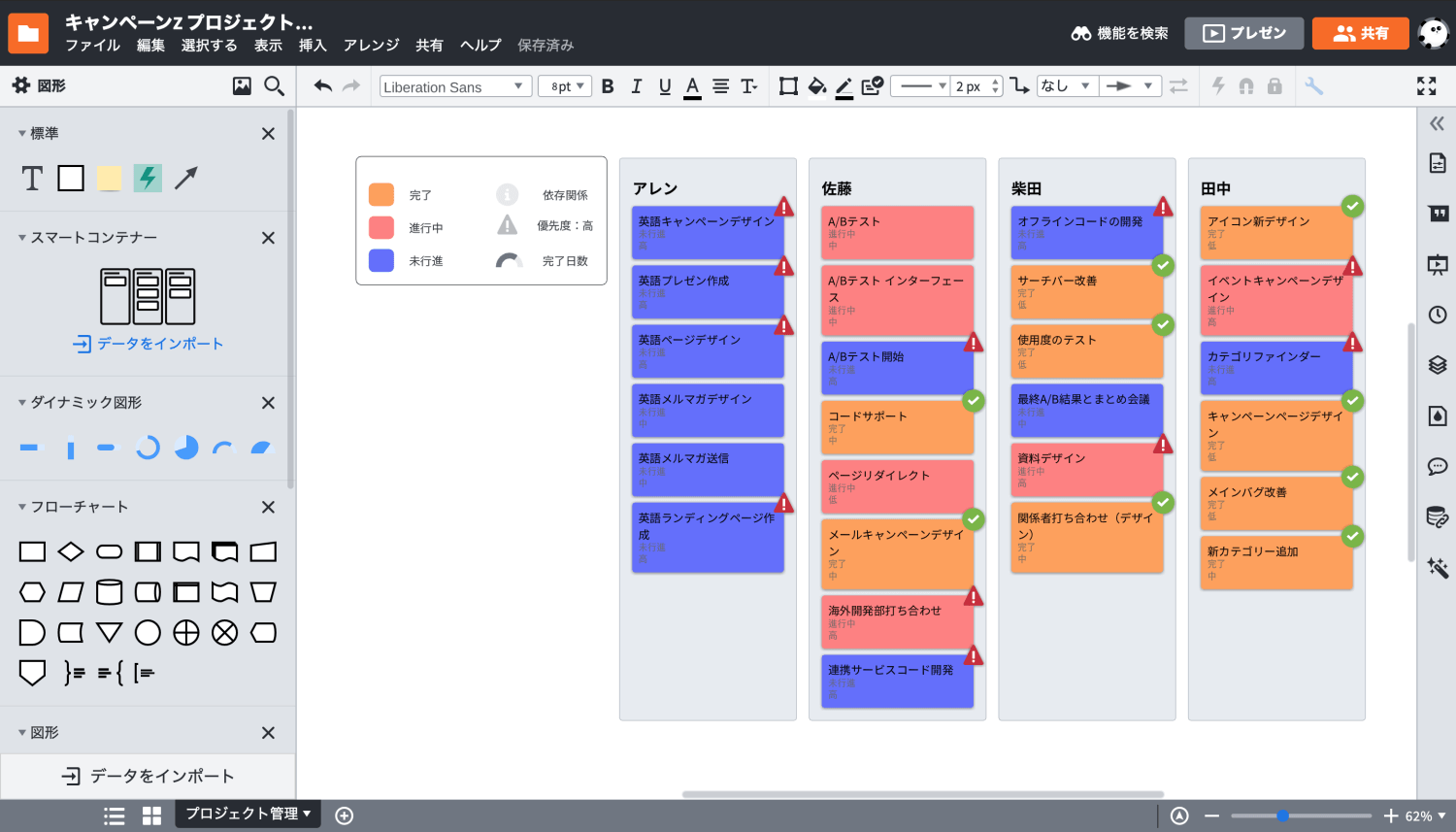1456x832 pixels.
Task: Open the ファイル menu
Action: (x=92, y=46)
